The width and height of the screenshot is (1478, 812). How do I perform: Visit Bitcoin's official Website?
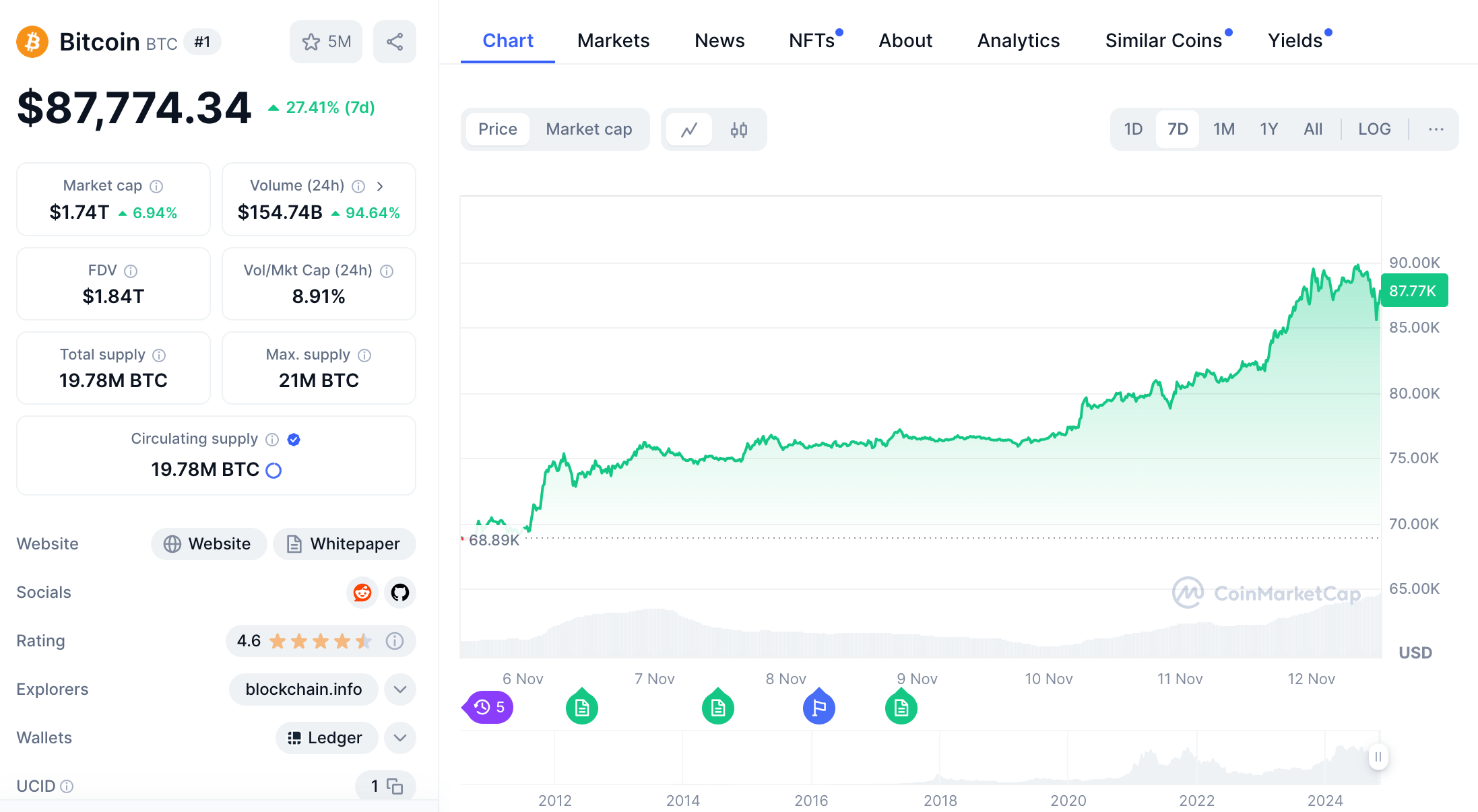click(x=209, y=543)
